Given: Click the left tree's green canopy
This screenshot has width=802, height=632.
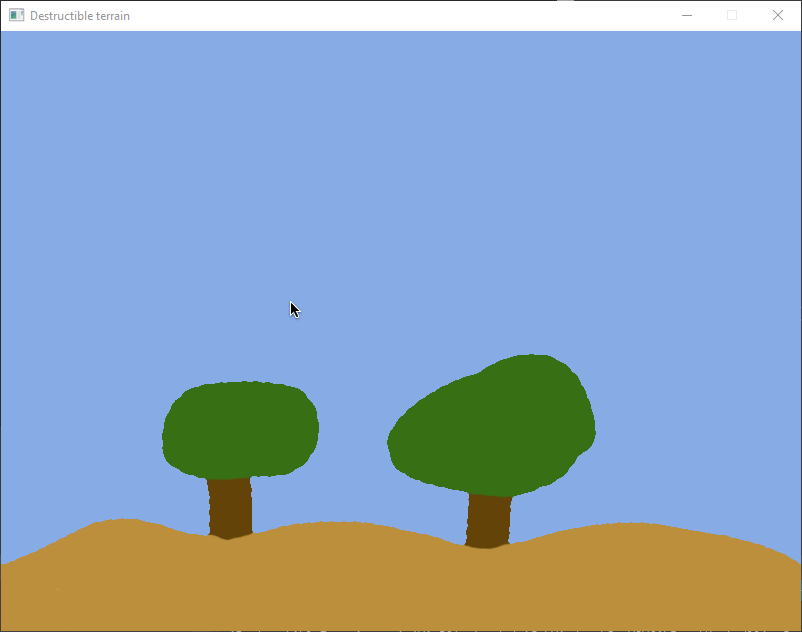Looking at the screenshot, I should pyautogui.click(x=240, y=430).
